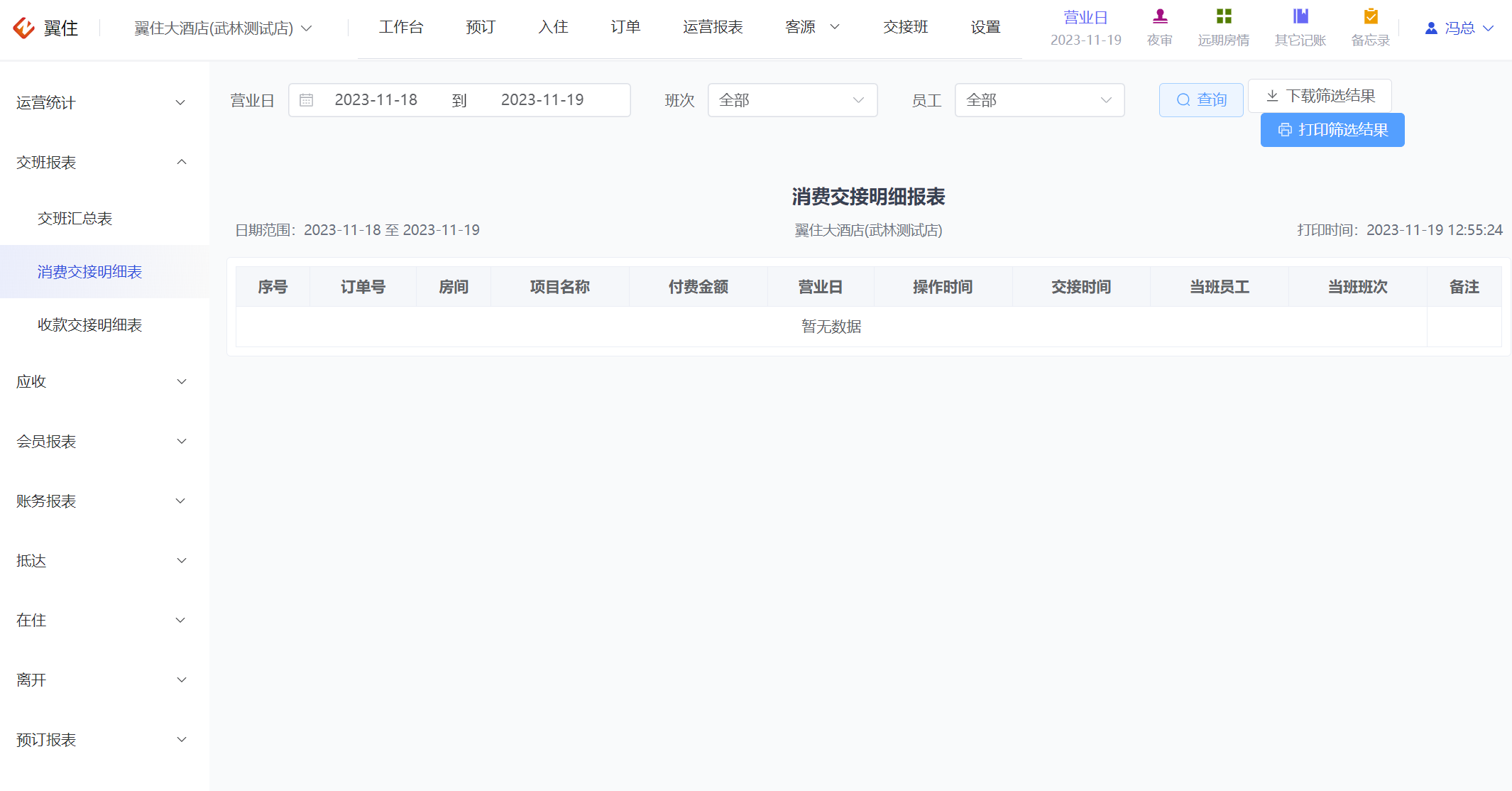Click the 备注 column header
The width and height of the screenshot is (1512, 791).
[1464, 287]
